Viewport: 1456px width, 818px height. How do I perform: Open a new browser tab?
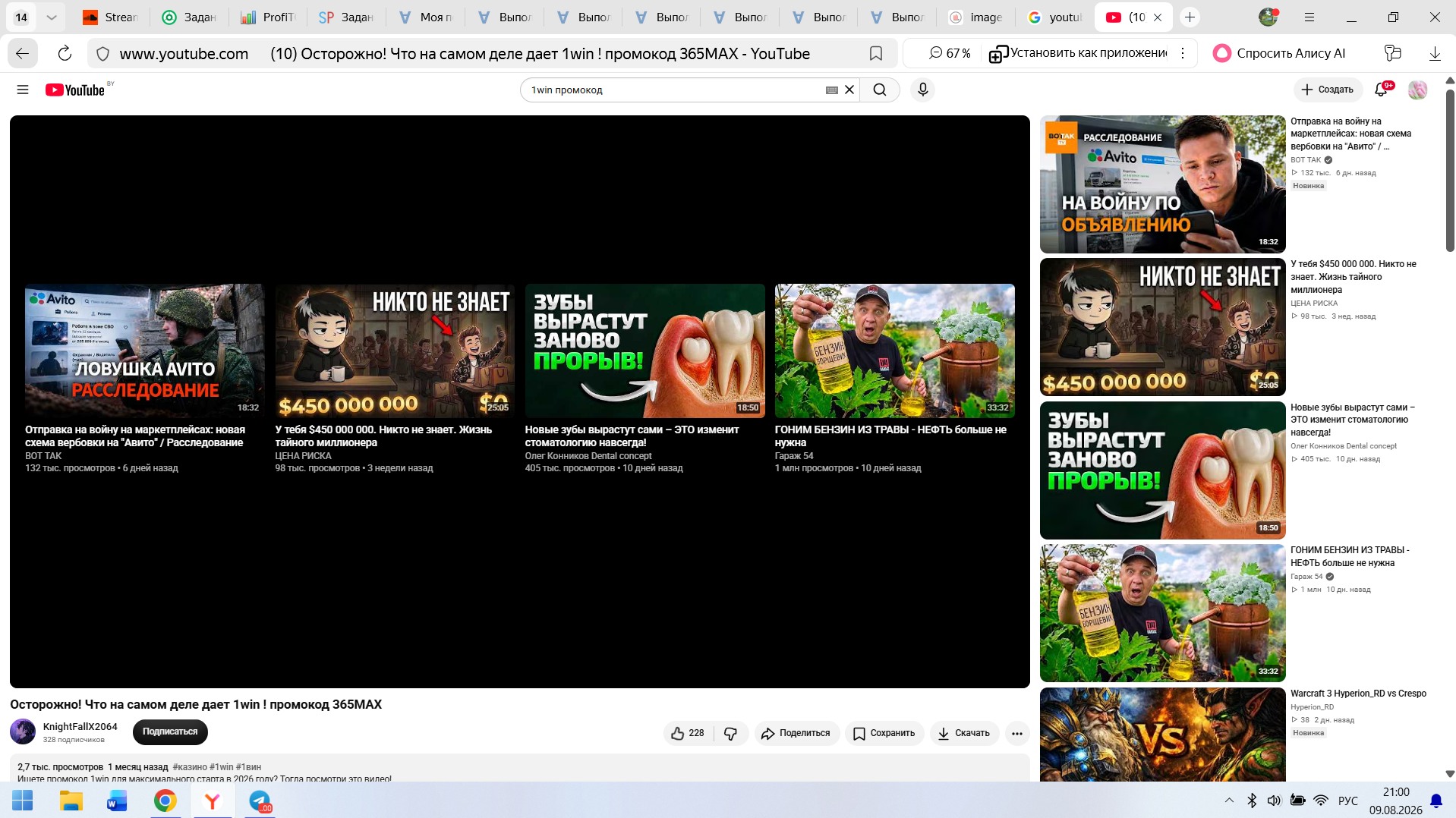1190,17
